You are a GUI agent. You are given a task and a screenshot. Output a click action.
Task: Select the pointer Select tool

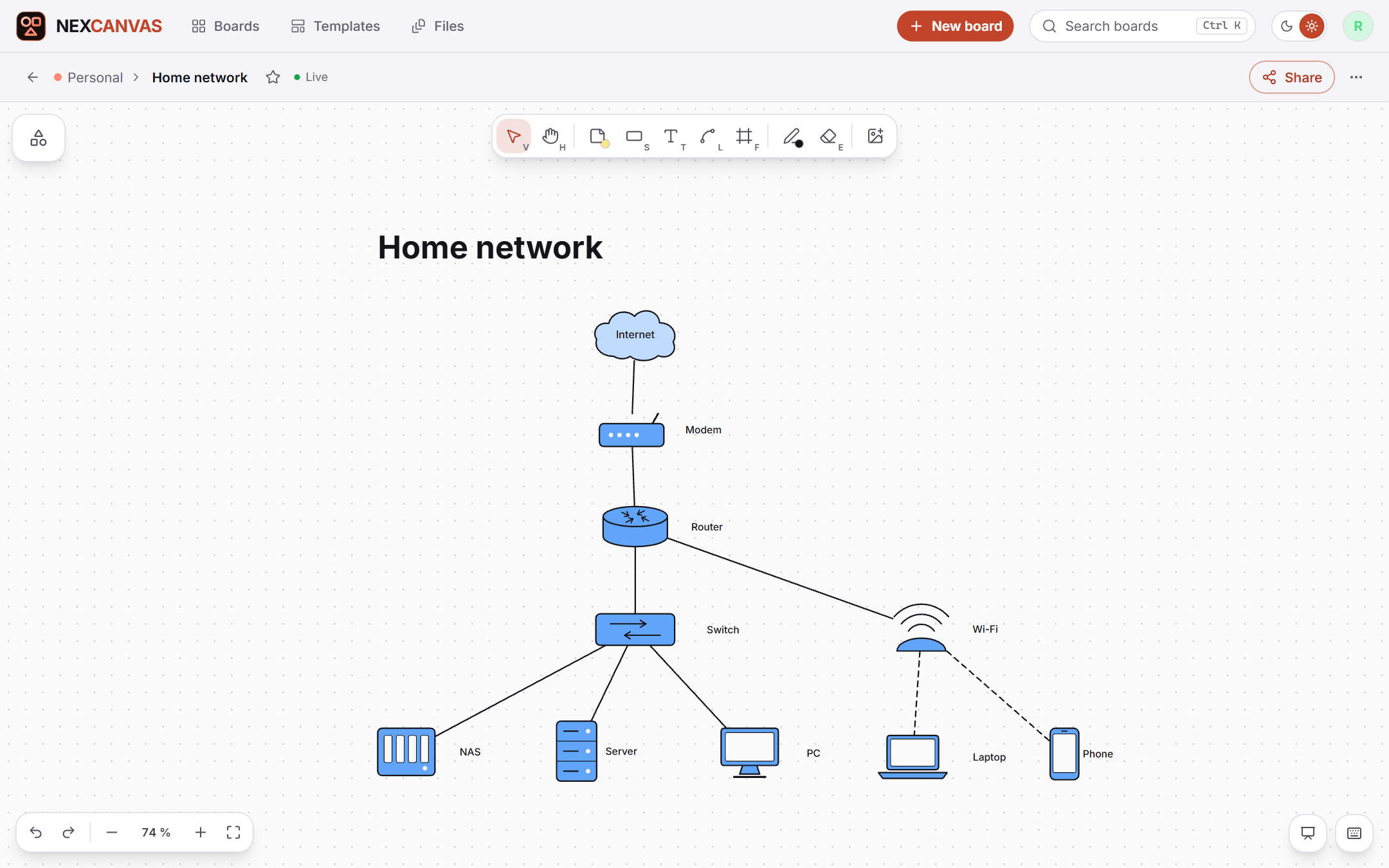click(514, 136)
